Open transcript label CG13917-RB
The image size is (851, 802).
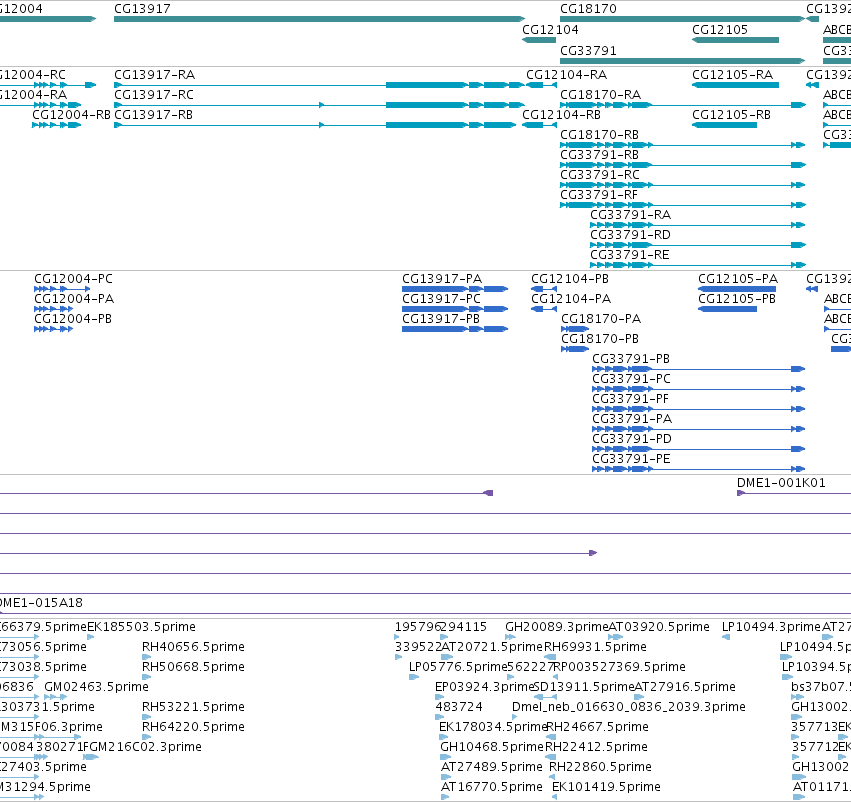pos(154,115)
